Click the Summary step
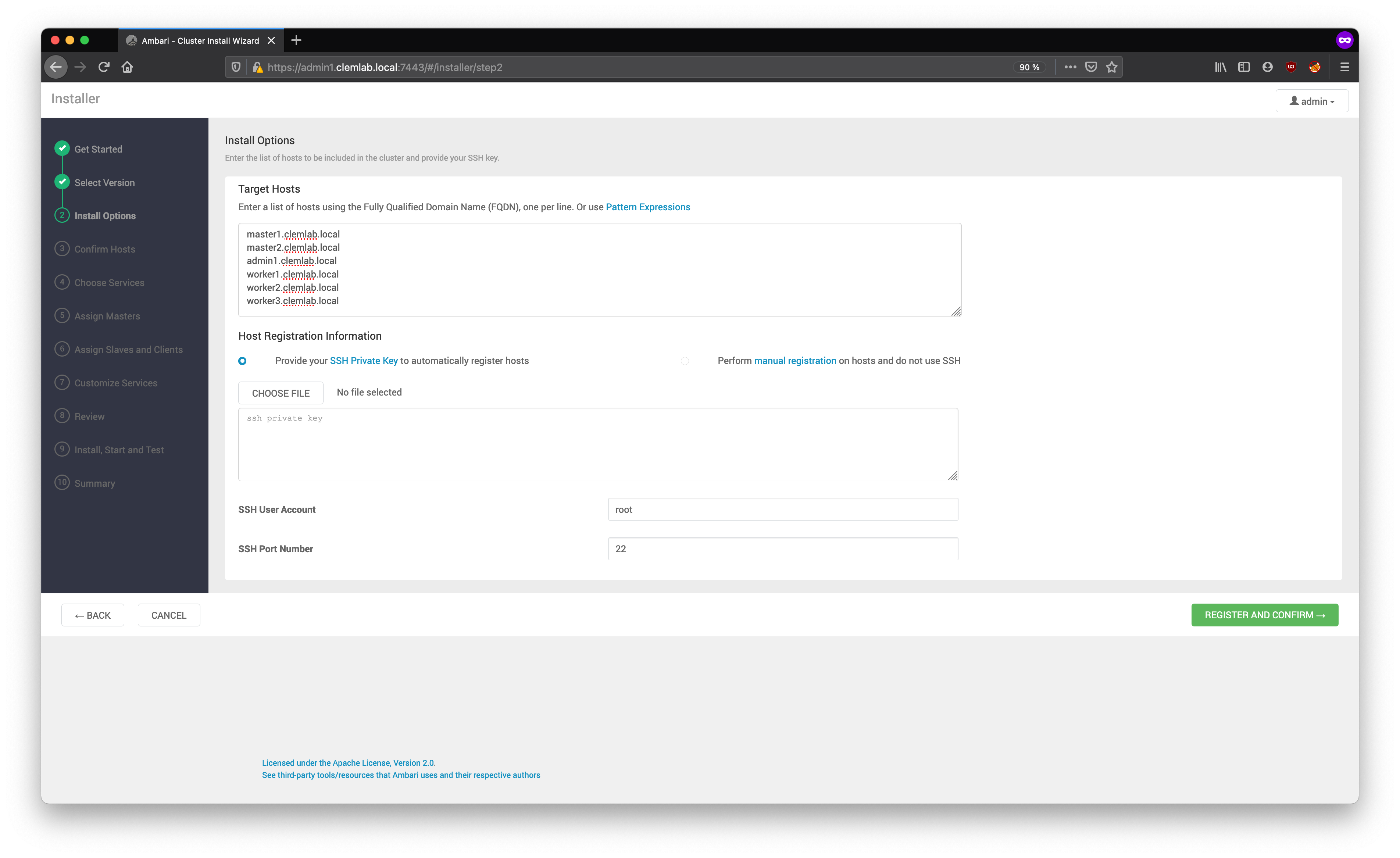The width and height of the screenshot is (1400, 858). [x=94, y=483]
